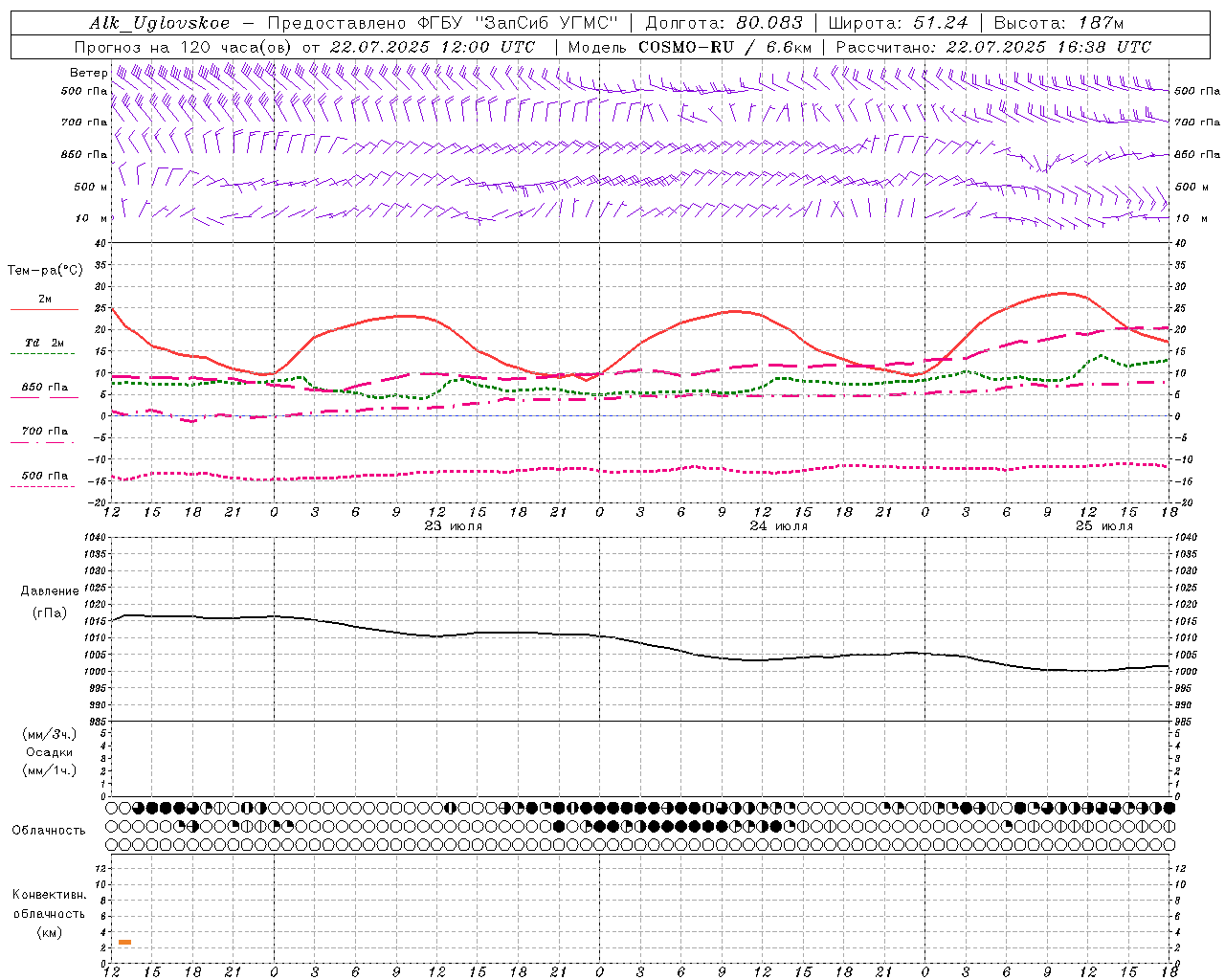Click the Рассчитано: 22.07.2025 16:38 UTC timestamp
1225x980 pixels.
(x=993, y=47)
